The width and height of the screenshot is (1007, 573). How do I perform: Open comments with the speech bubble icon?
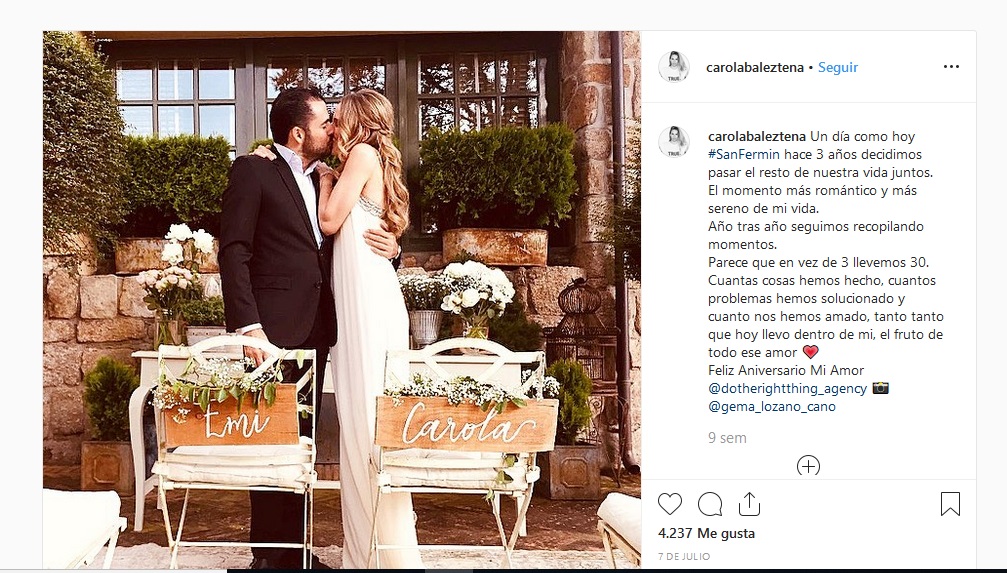coord(710,504)
